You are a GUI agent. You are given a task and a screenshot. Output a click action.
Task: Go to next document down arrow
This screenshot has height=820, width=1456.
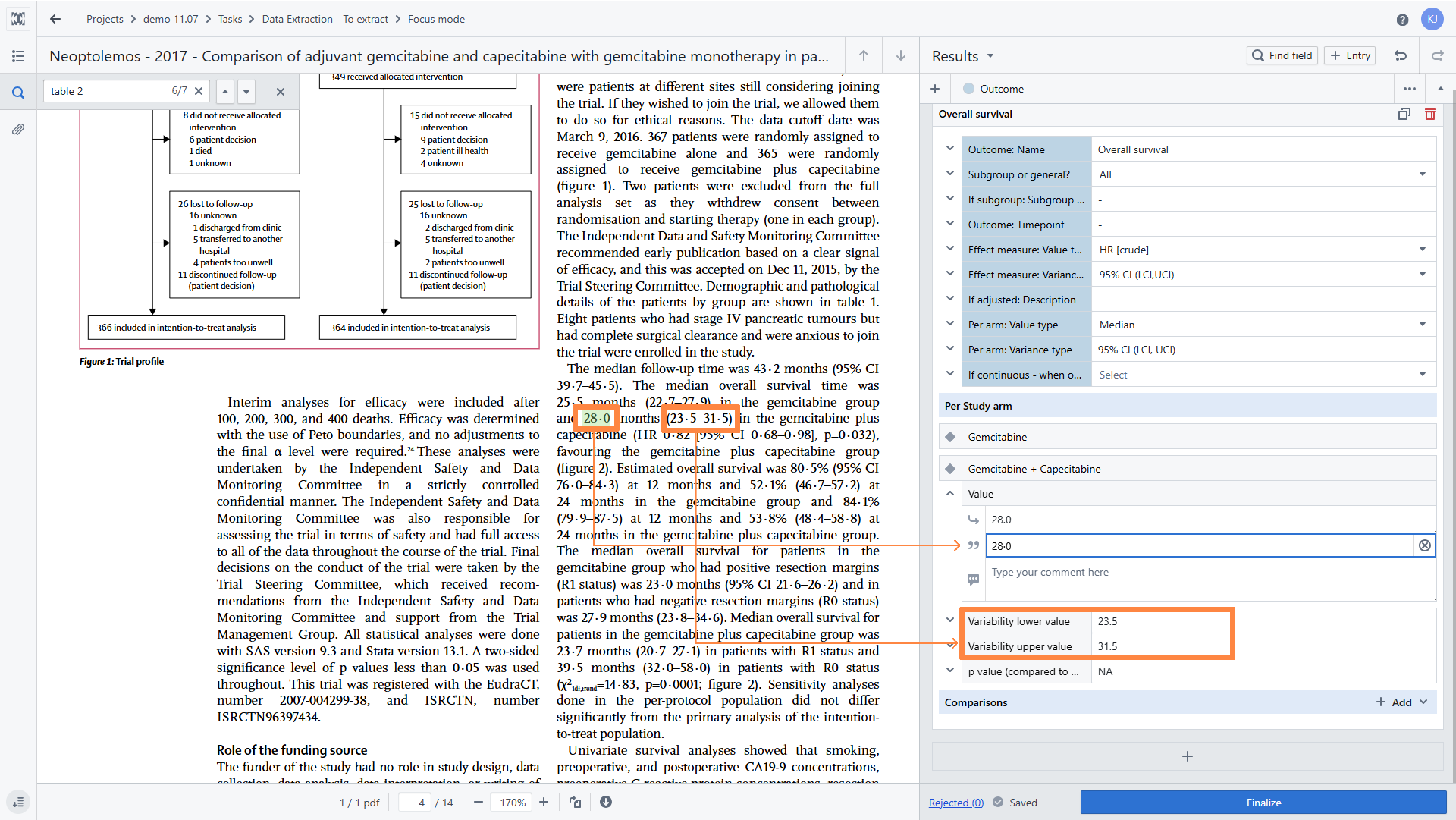pyautogui.click(x=901, y=55)
